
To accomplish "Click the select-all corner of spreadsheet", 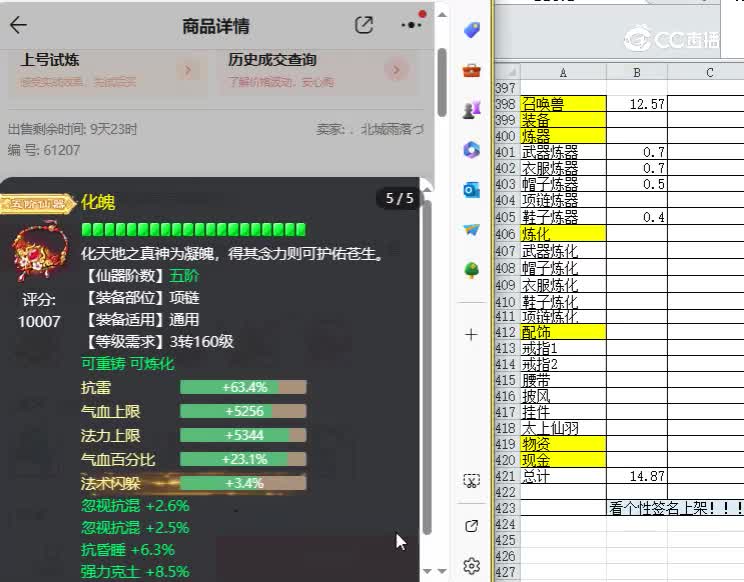I will pos(508,73).
